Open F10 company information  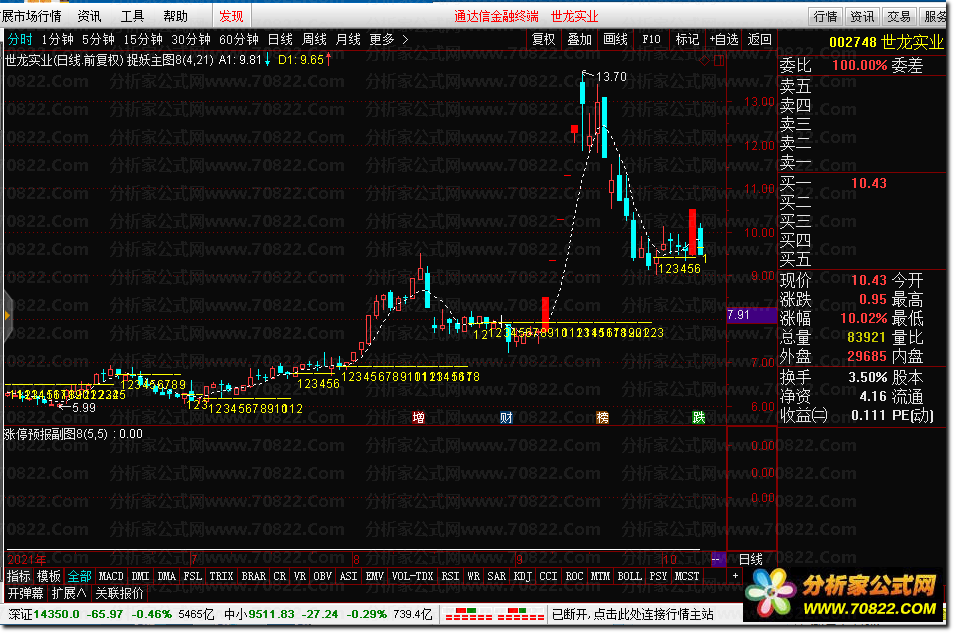click(651, 40)
